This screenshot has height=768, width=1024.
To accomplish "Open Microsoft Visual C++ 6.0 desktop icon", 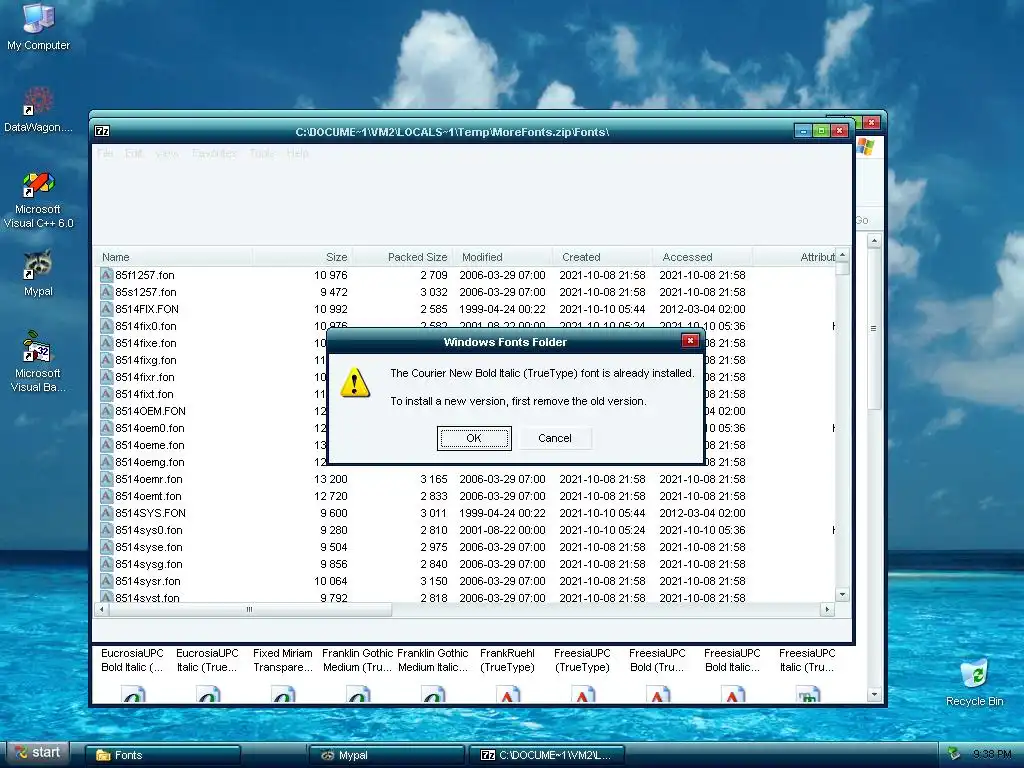I will [38, 200].
